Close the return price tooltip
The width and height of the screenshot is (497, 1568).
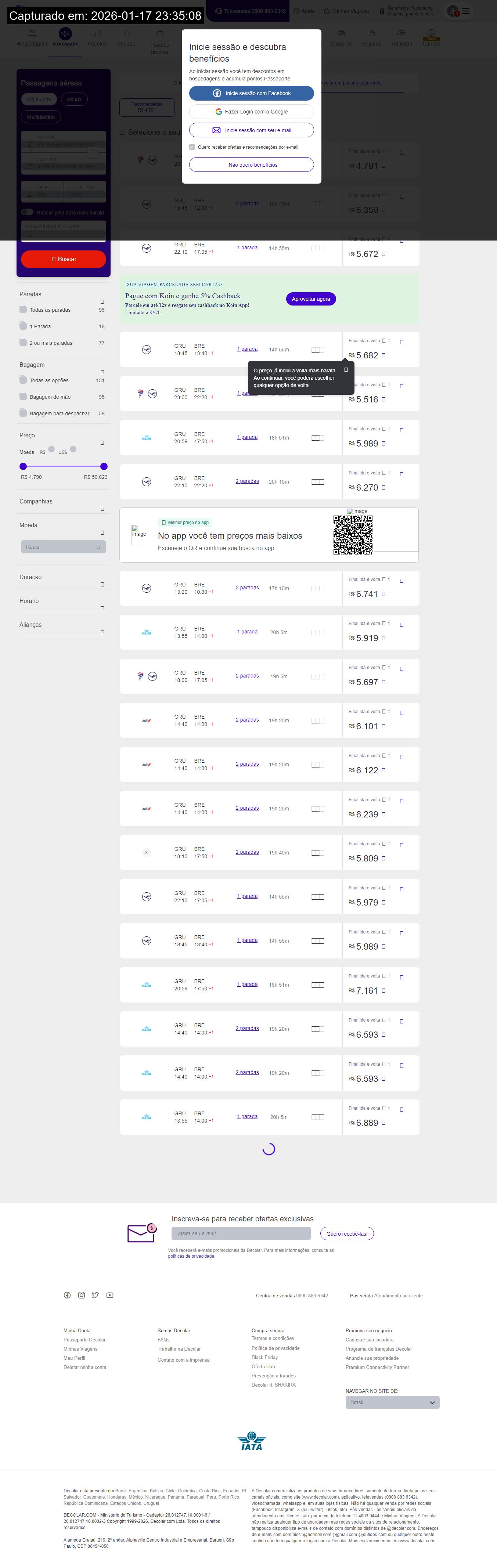pos(346,369)
